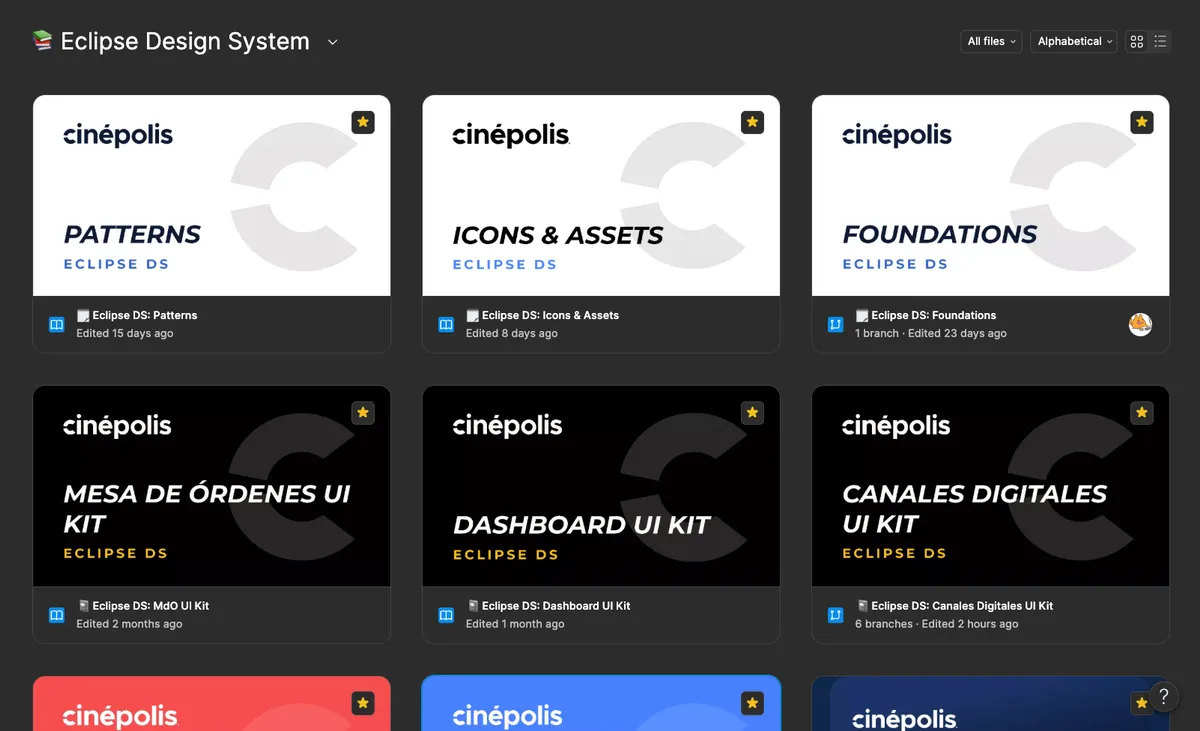
Task: Toggle star on the red Cinépolis card
Action: click(363, 703)
